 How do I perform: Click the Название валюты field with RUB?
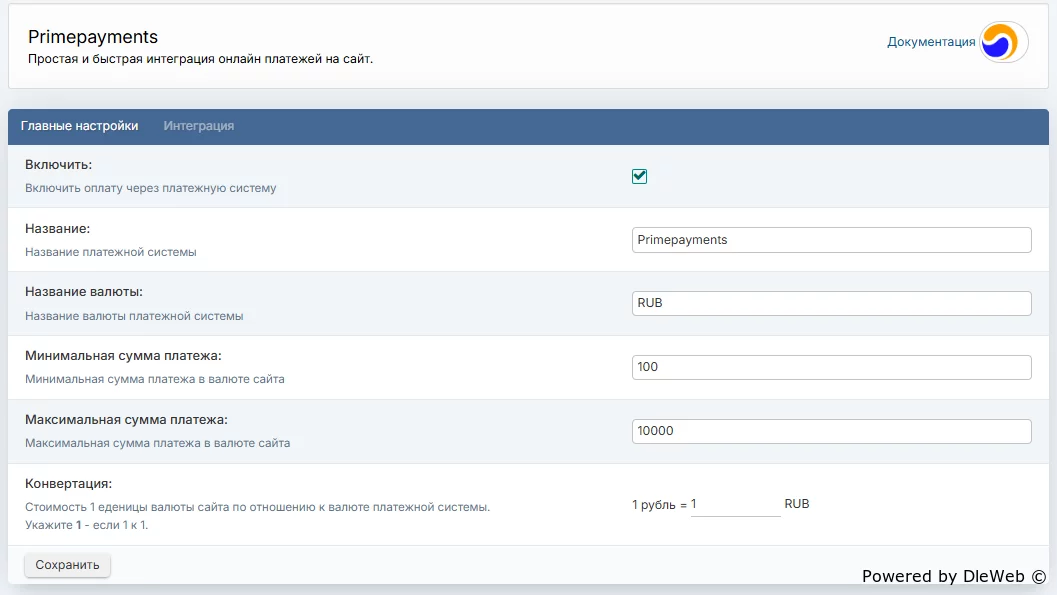pyautogui.click(x=831, y=303)
